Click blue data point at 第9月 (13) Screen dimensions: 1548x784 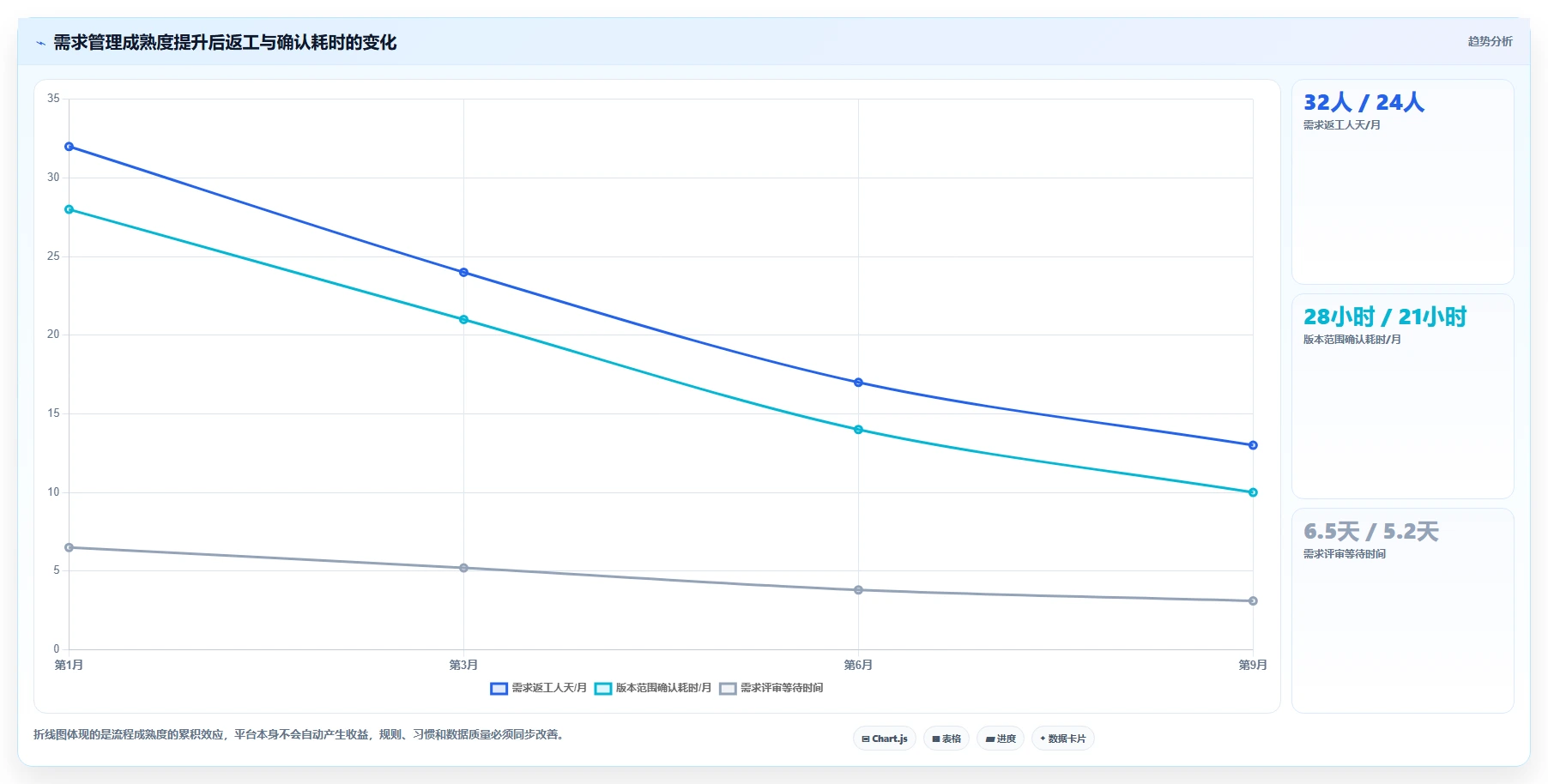coord(1253,445)
